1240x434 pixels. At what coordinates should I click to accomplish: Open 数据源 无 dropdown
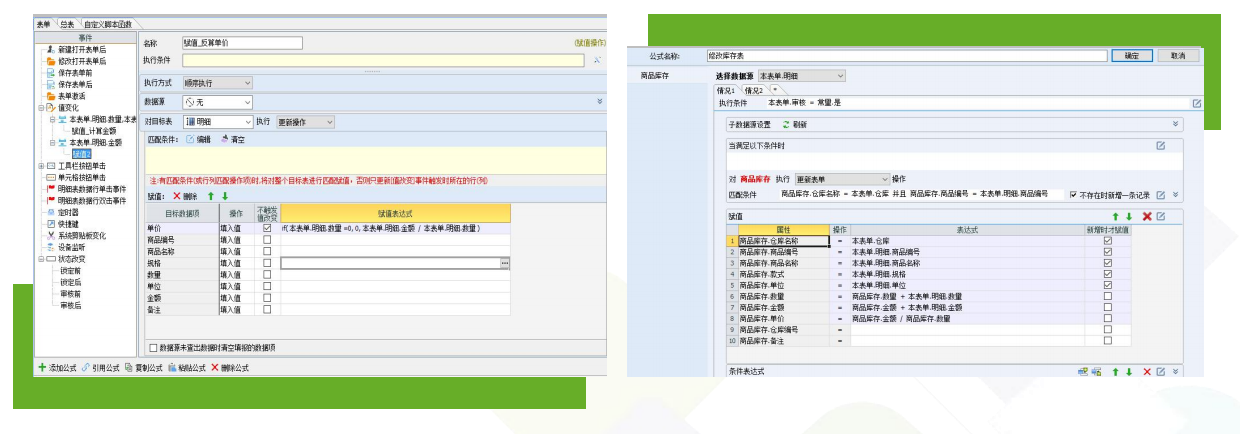[217, 102]
